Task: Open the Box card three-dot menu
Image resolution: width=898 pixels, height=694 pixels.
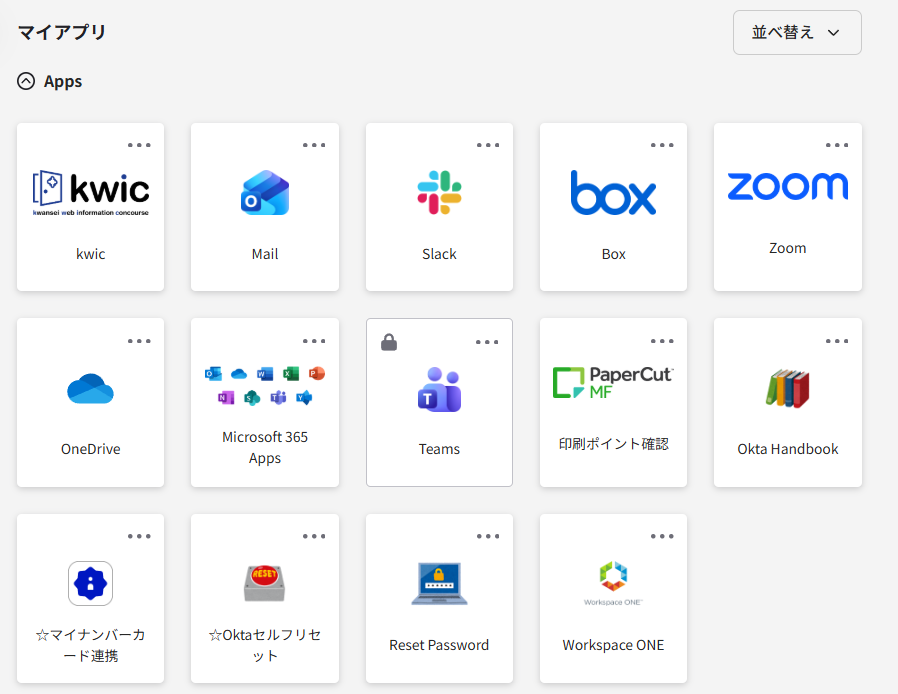Action: [x=662, y=145]
